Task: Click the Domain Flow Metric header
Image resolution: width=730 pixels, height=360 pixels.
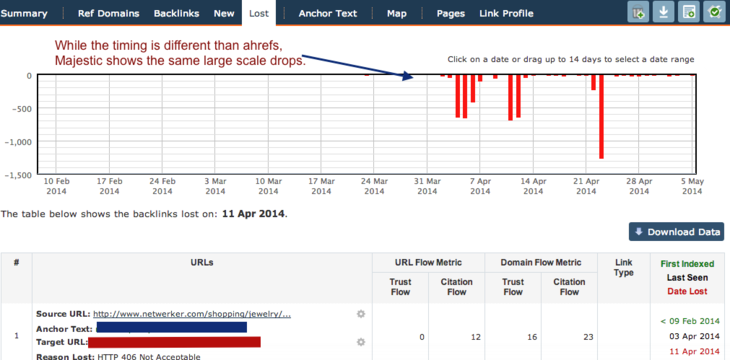Action: pos(541,263)
